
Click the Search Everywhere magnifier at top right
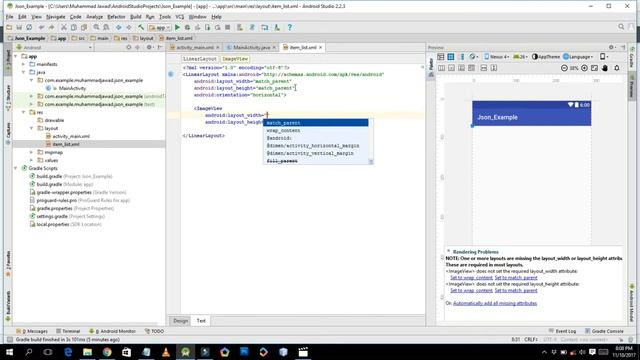click(621, 27)
